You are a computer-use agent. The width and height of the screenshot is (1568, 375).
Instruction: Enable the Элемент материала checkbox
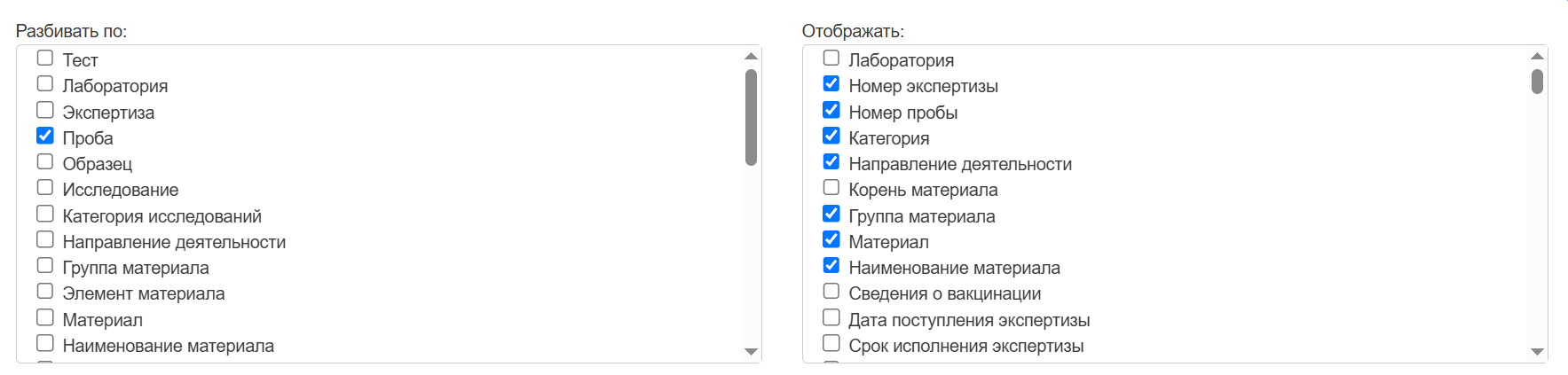tap(45, 292)
